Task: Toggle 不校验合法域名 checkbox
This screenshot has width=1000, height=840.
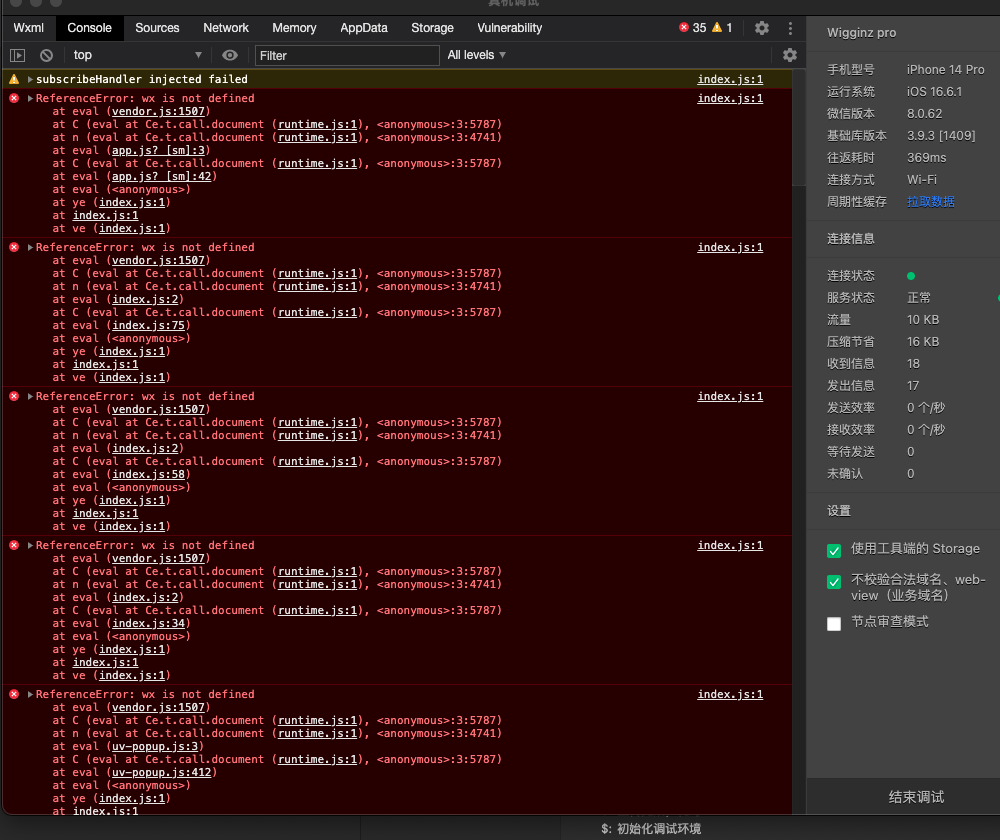Action: [834, 582]
